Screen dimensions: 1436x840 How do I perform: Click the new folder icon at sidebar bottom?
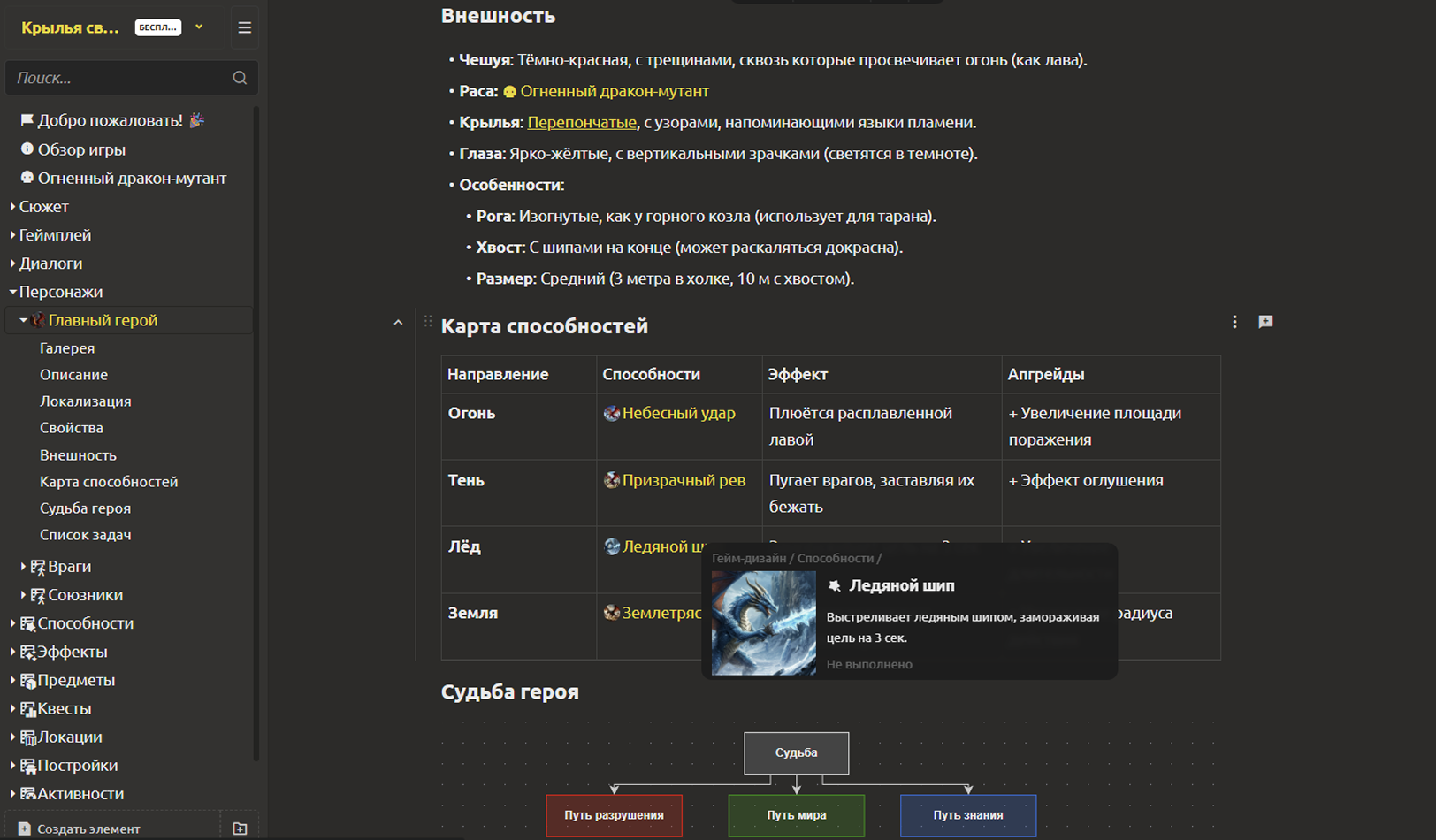240,829
